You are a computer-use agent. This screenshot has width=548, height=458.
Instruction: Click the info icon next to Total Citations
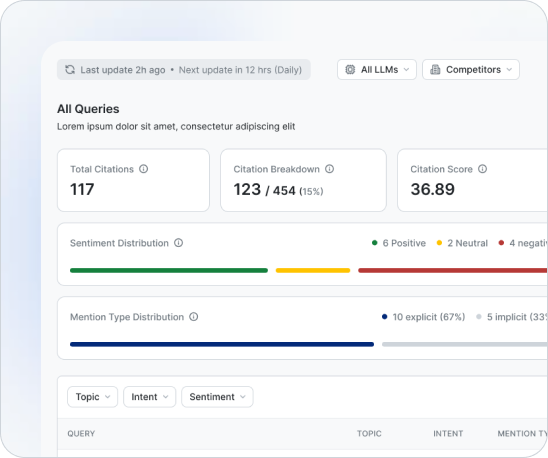[x=144, y=169]
